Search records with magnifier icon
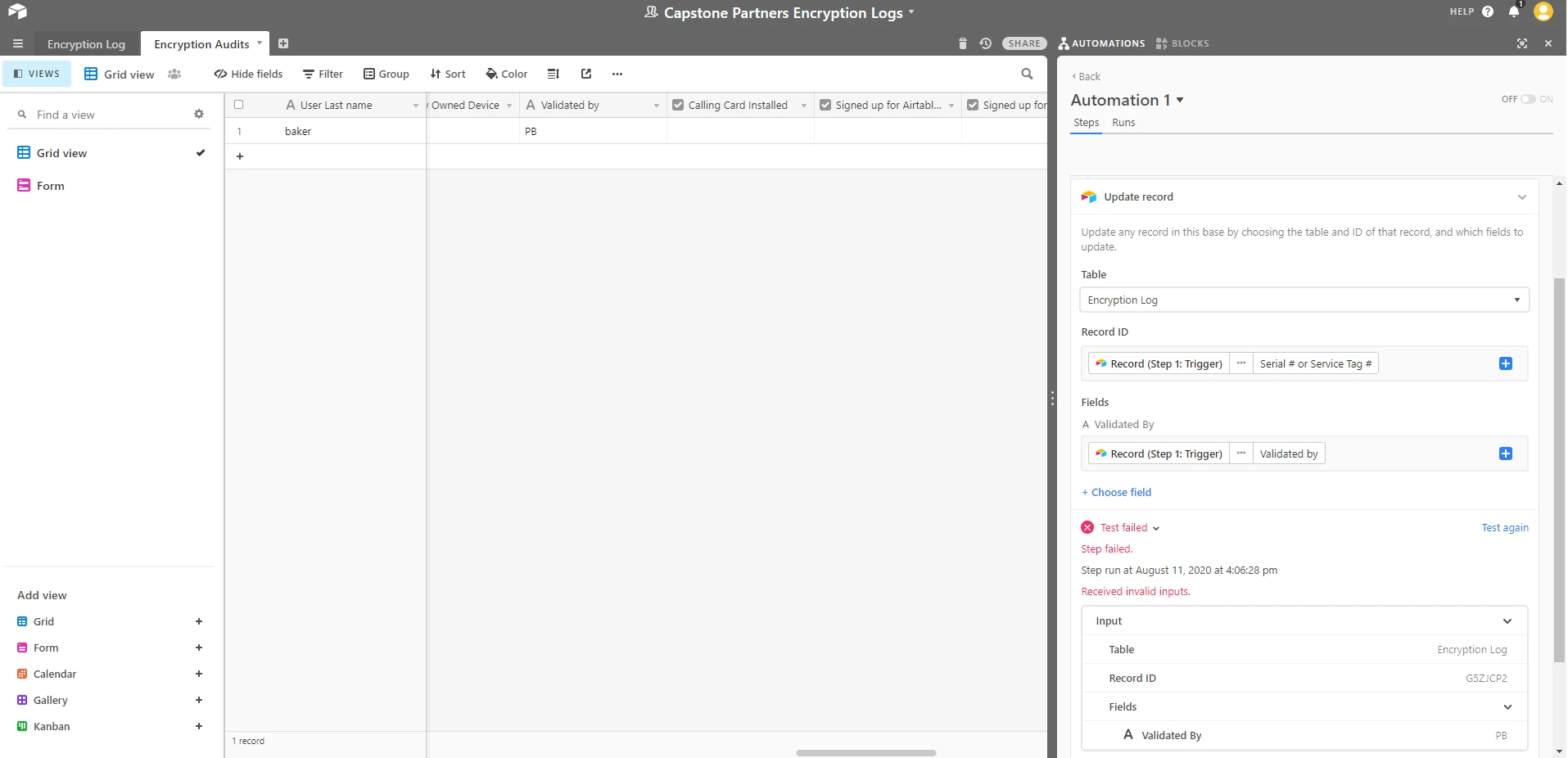Screen dimensions: 1568x758 pos(1027,74)
